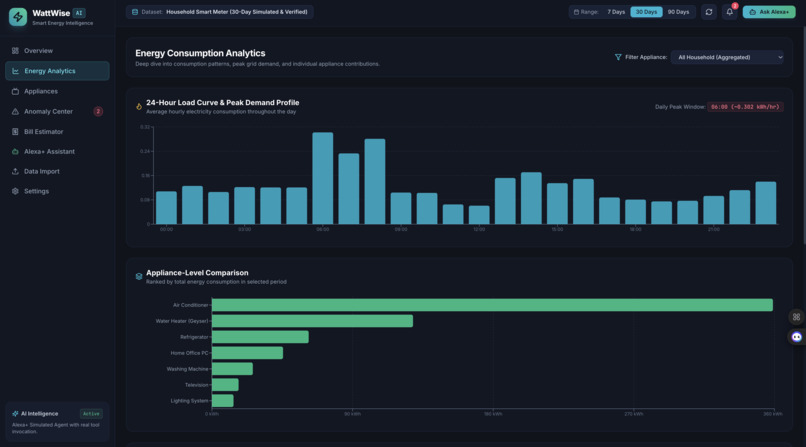Click the Alexa+ Assistant robot icon
The image size is (806, 447).
point(15,152)
